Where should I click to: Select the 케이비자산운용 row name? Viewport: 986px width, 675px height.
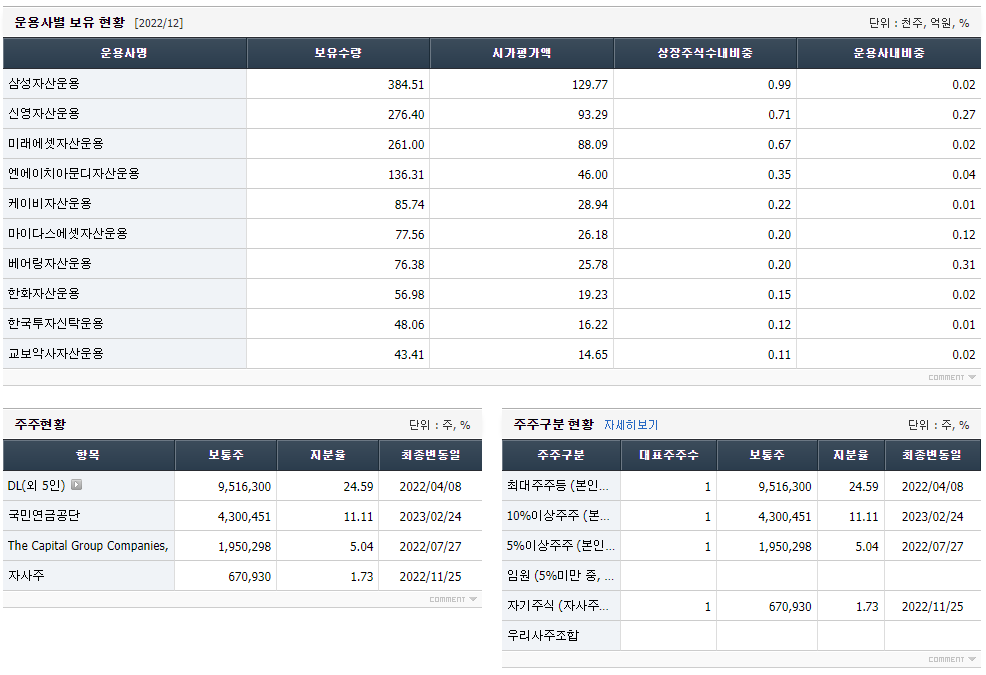(50, 204)
